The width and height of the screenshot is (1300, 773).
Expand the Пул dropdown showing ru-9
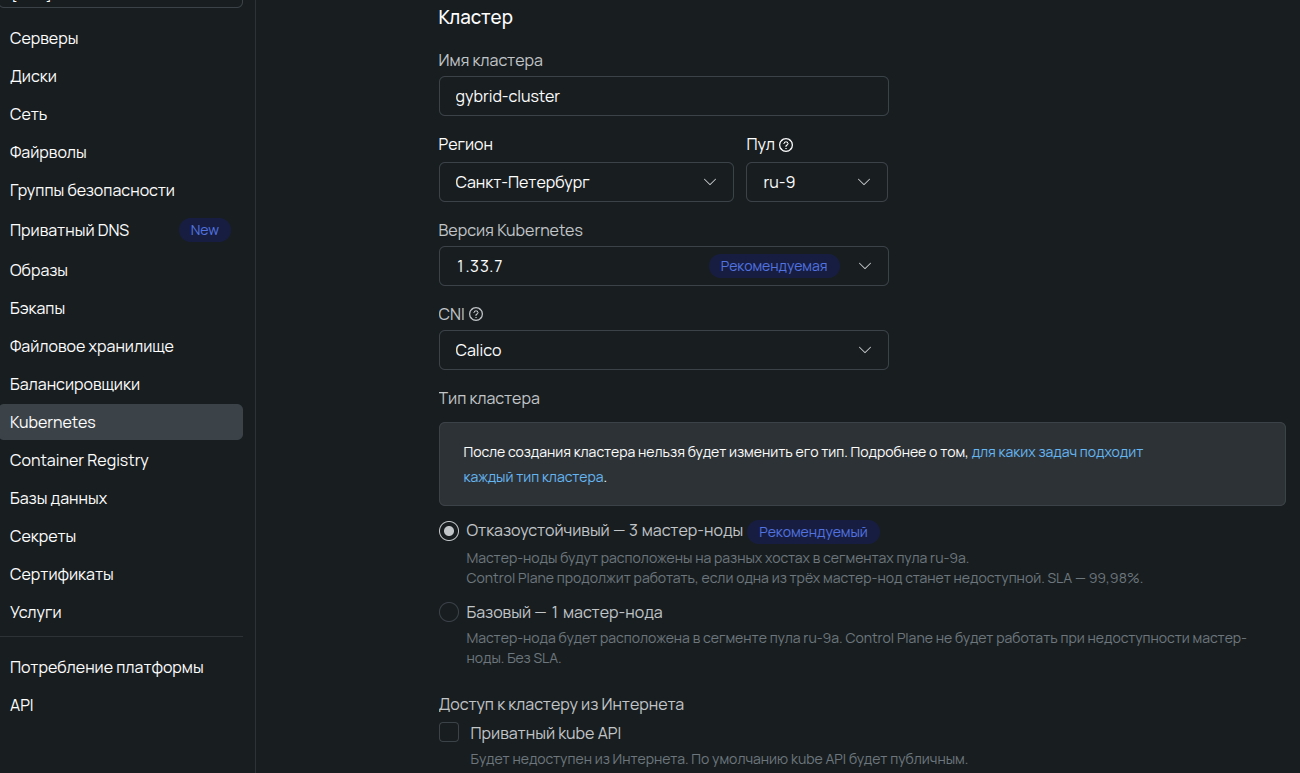pos(816,182)
